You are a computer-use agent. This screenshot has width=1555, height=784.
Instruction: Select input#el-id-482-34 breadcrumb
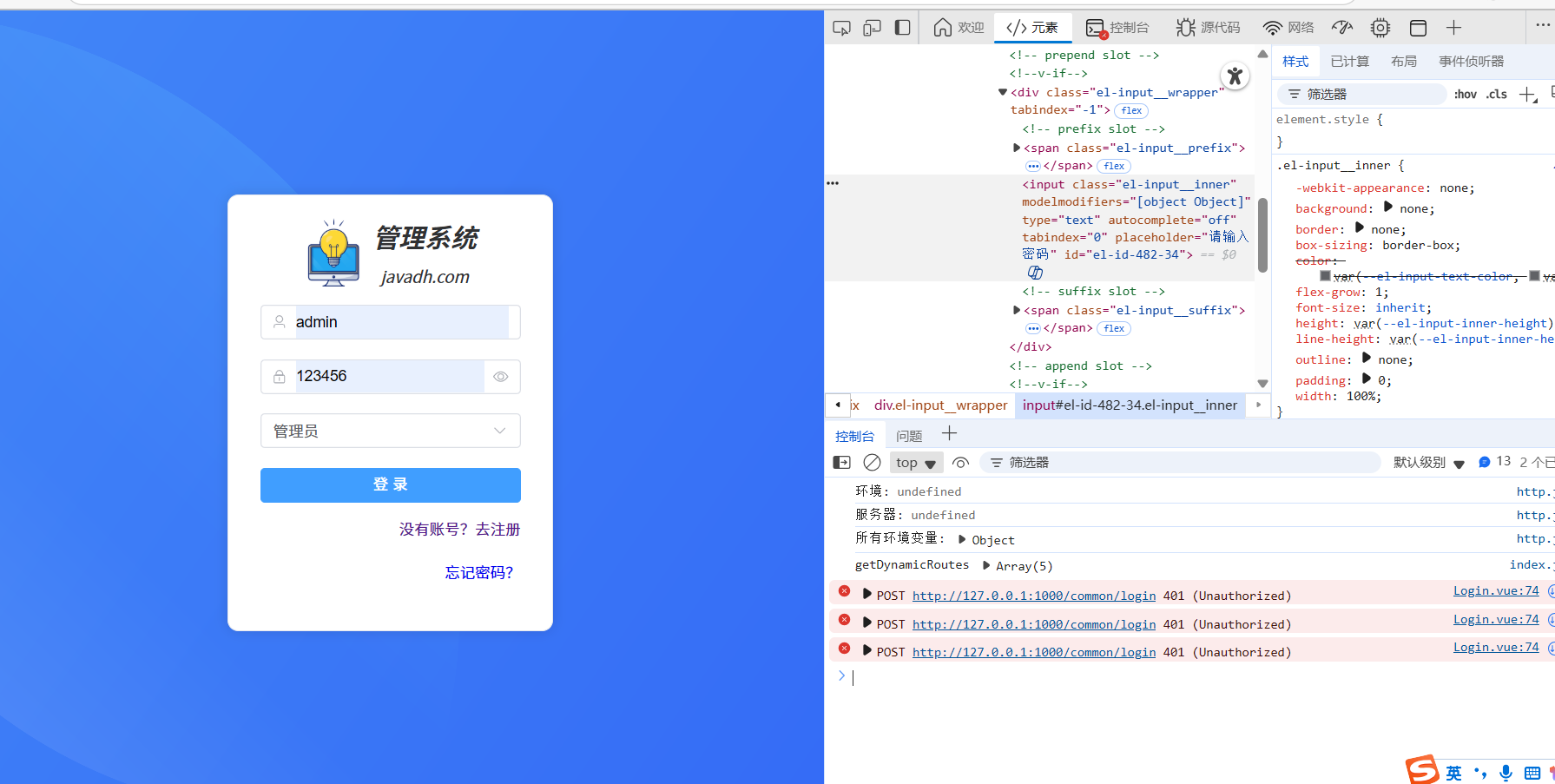[x=1130, y=405]
